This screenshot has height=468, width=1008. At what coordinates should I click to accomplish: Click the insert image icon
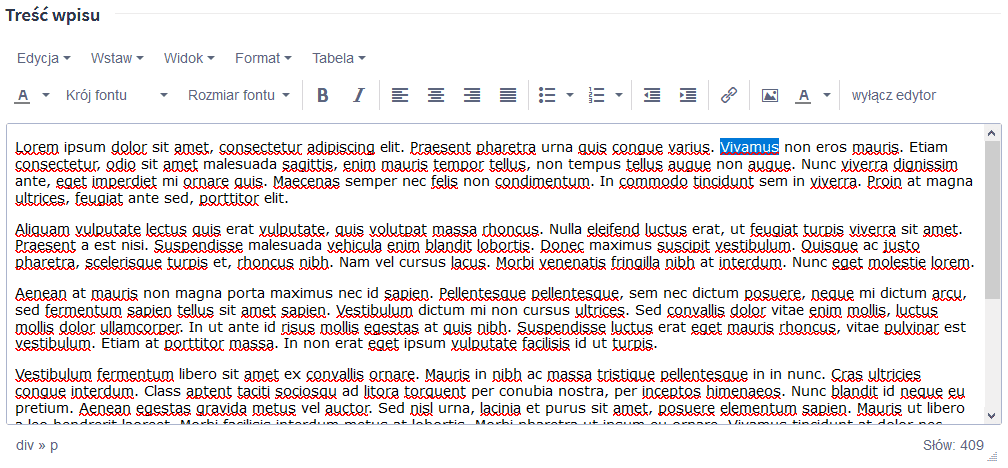[770, 96]
